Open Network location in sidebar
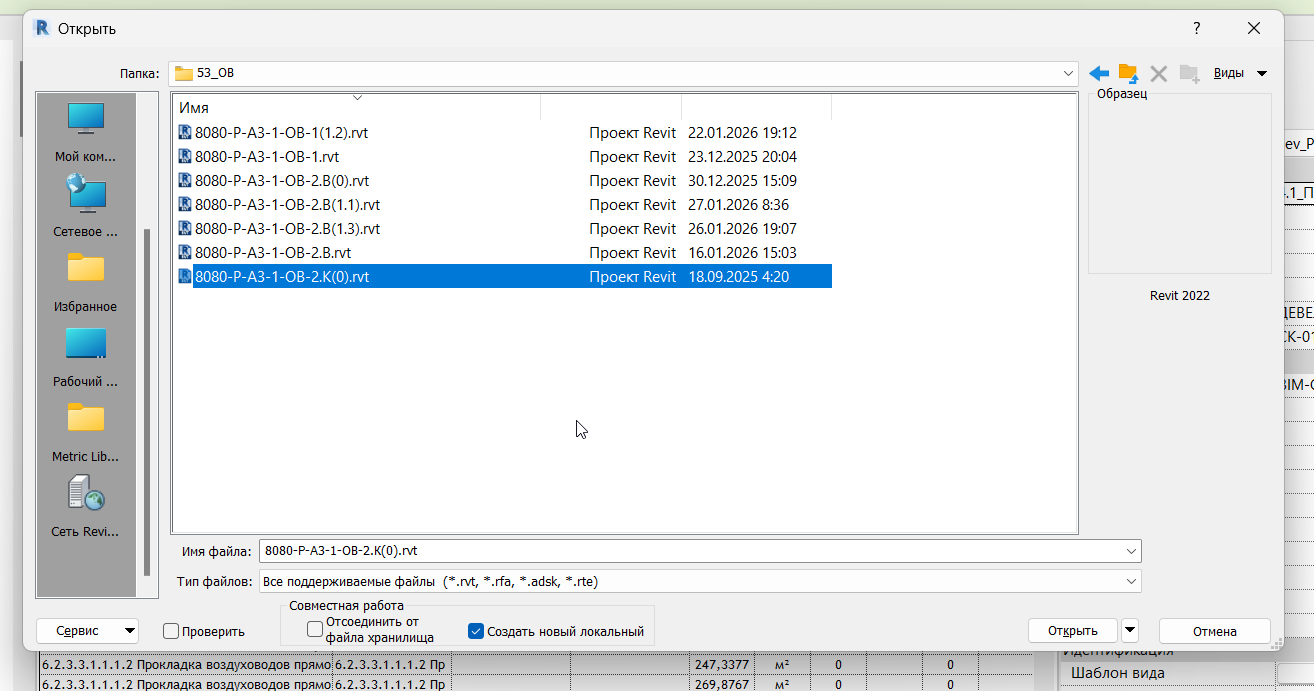Image resolution: width=1314 pixels, height=691 pixels. click(86, 206)
